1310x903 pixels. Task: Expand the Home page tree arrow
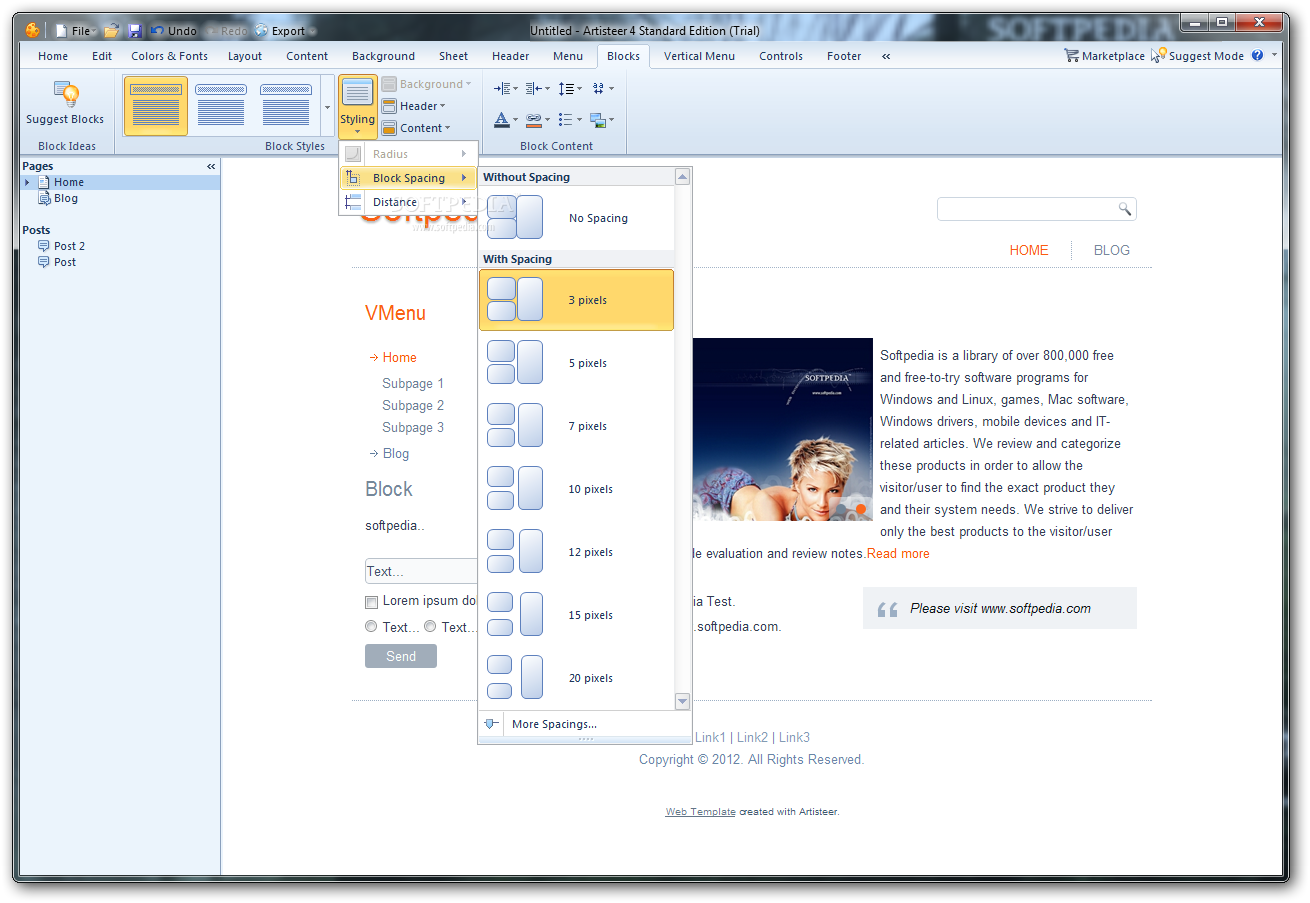tap(28, 182)
